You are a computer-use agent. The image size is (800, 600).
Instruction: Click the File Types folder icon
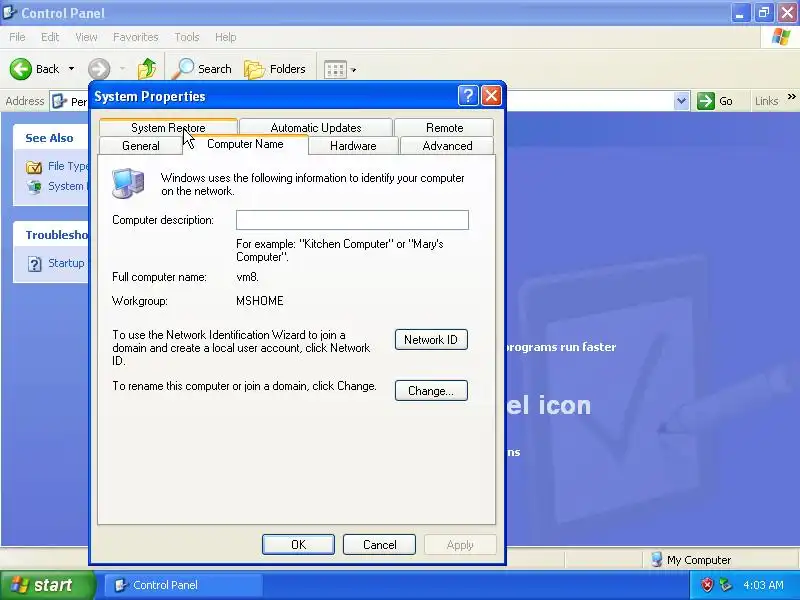coord(34,167)
